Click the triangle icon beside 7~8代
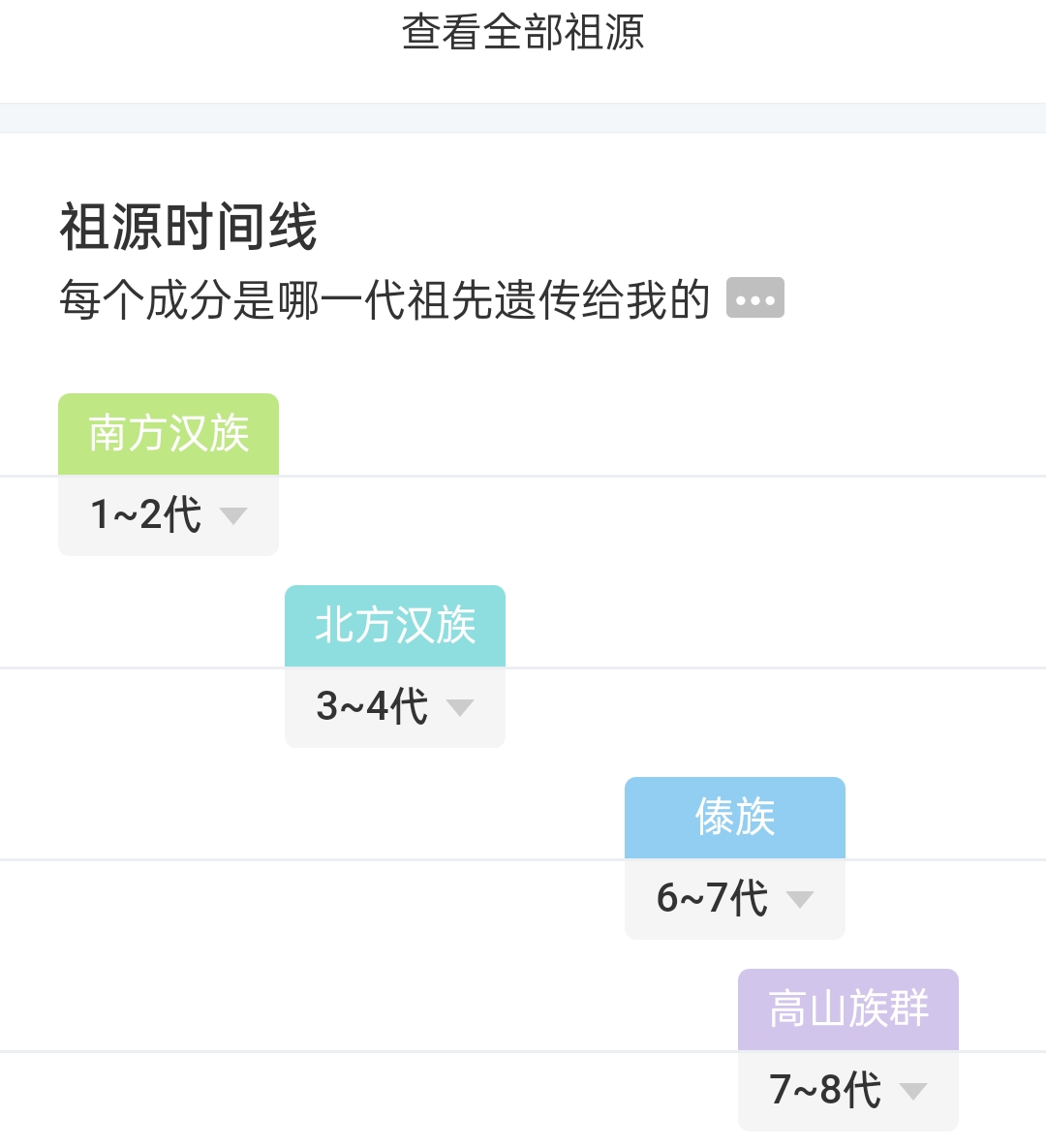The image size is (1046, 1148). 912,1091
